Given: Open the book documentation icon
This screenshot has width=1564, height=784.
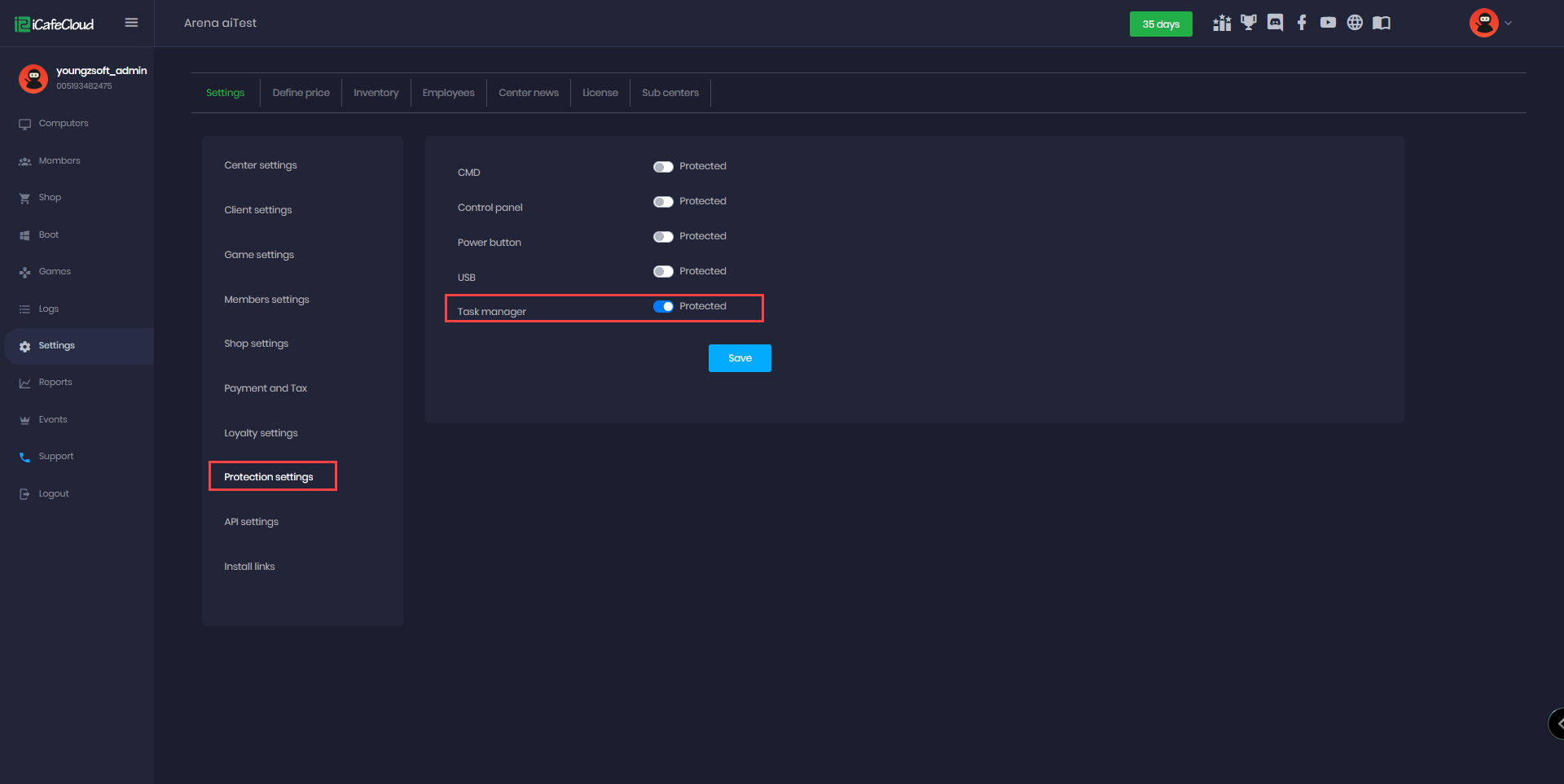Looking at the screenshot, I should (1382, 23).
